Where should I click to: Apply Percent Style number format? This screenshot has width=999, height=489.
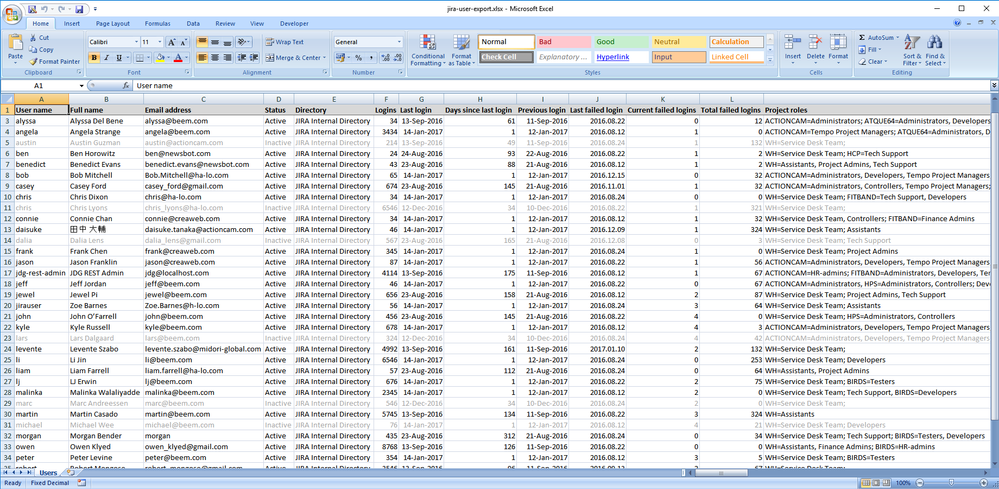[x=358, y=58]
